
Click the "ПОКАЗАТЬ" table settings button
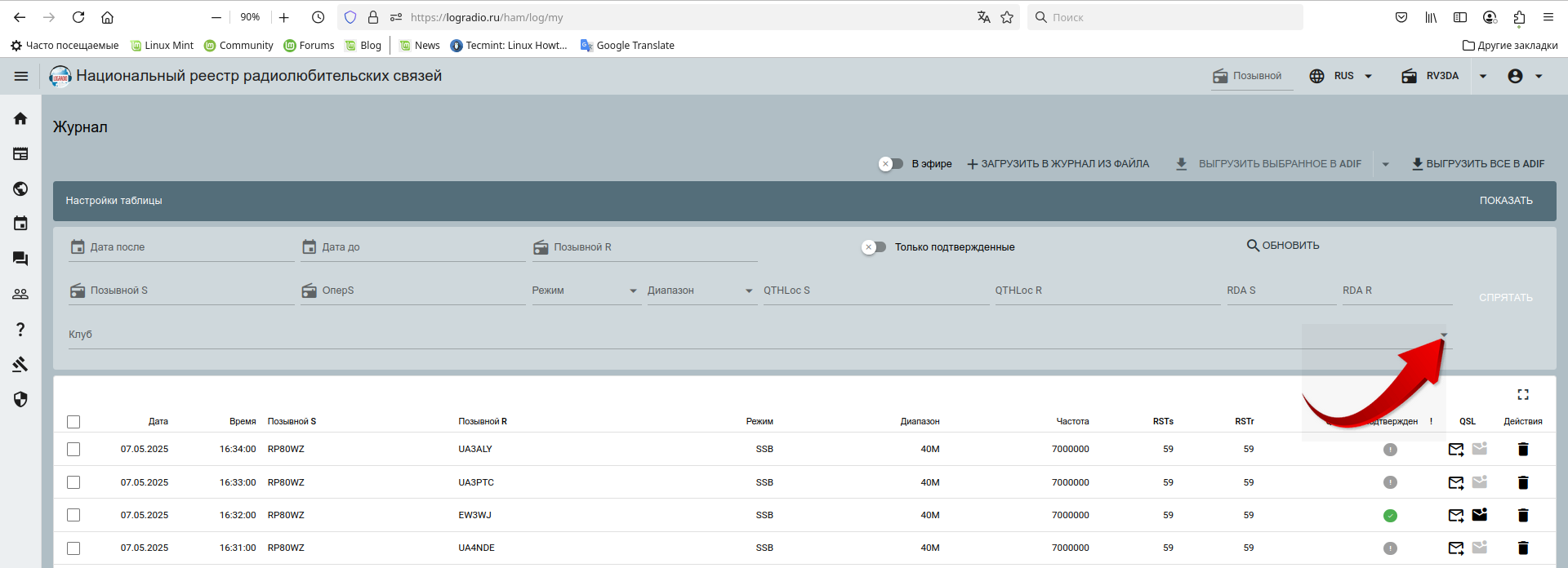coord(1506,201)
